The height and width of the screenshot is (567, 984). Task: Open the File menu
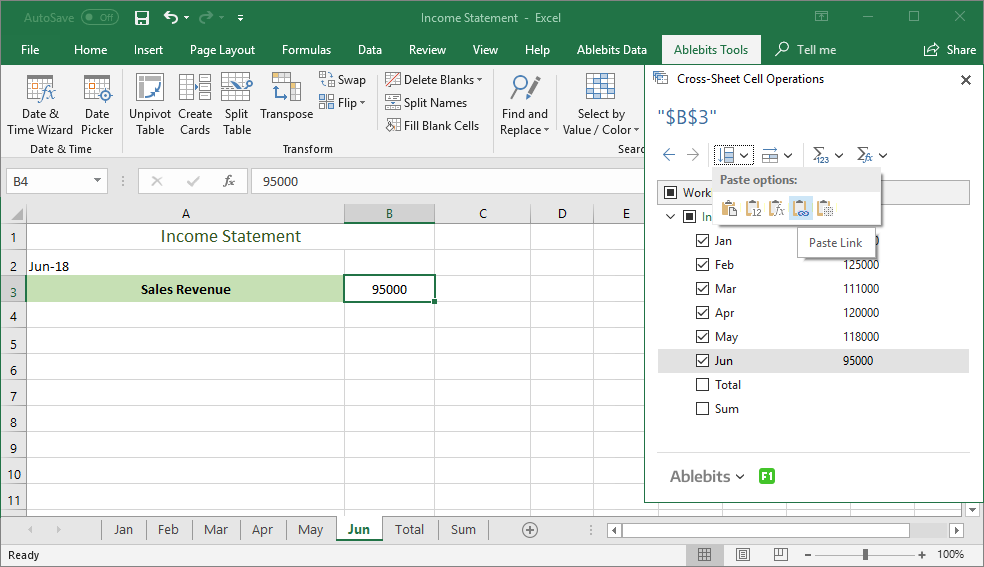[30, 50]
